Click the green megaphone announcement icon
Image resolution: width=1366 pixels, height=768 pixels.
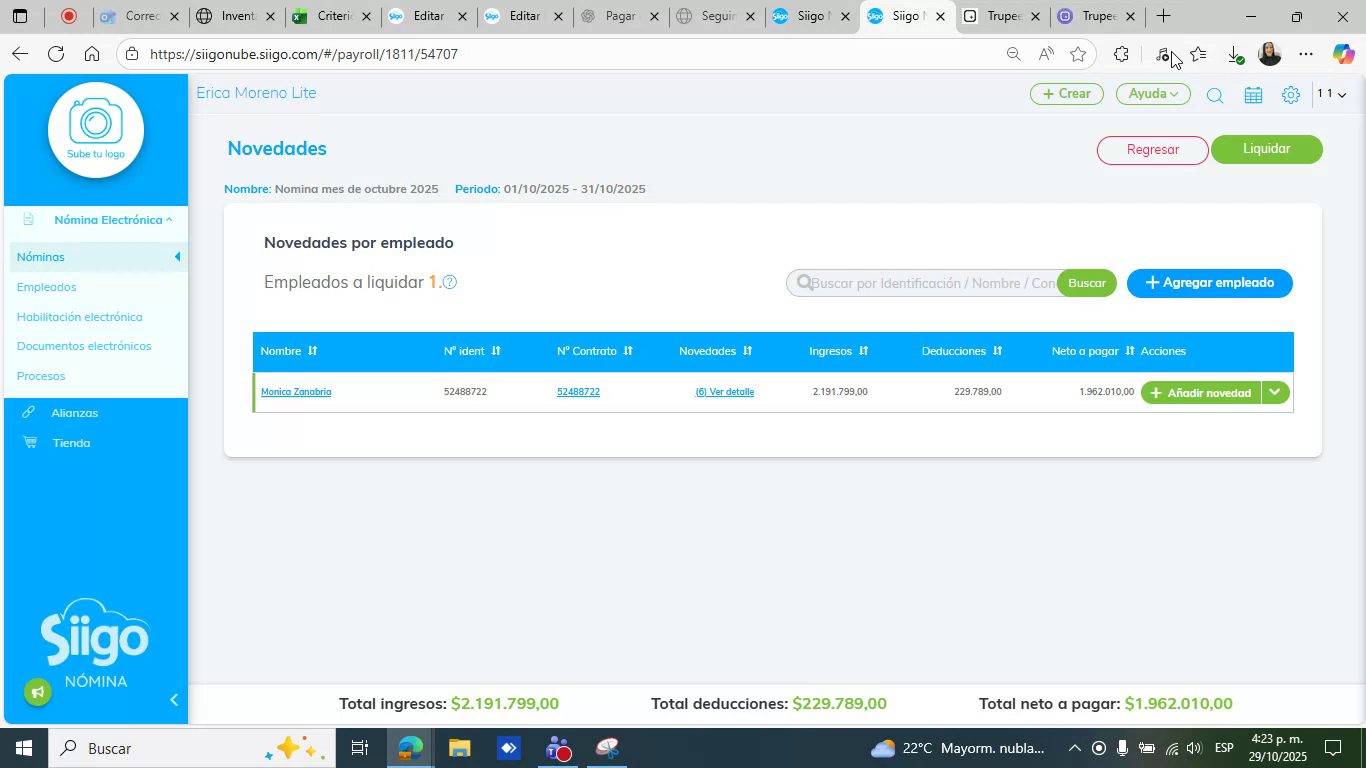point(38,692)
